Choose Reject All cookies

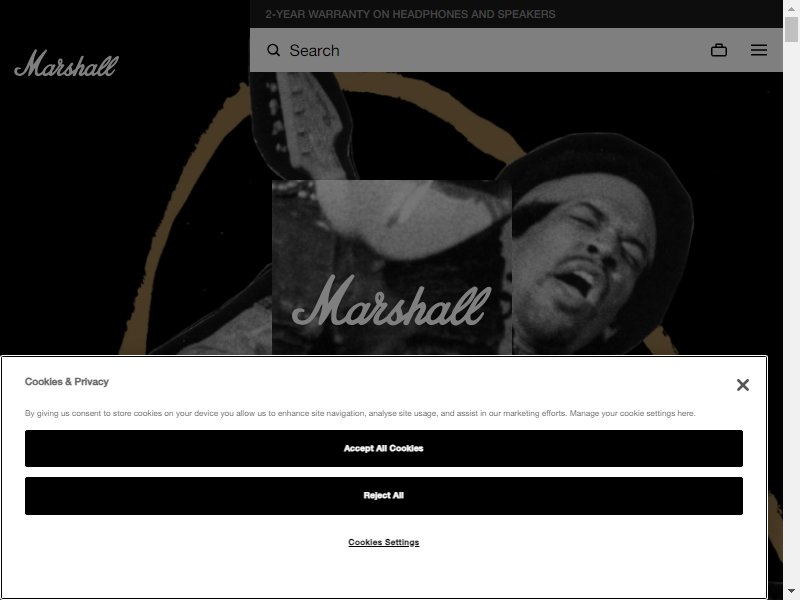click(x=384, y=496)
